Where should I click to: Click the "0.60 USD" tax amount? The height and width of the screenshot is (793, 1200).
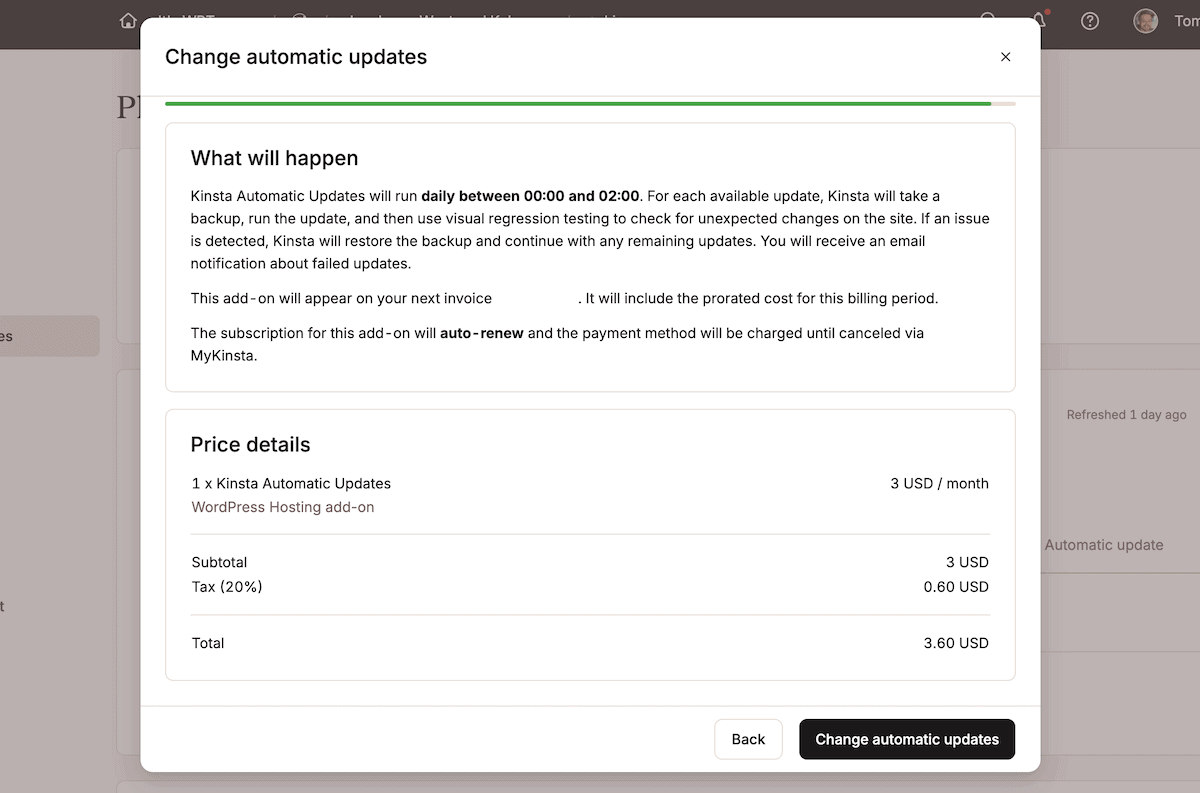[x=956, y=587]
